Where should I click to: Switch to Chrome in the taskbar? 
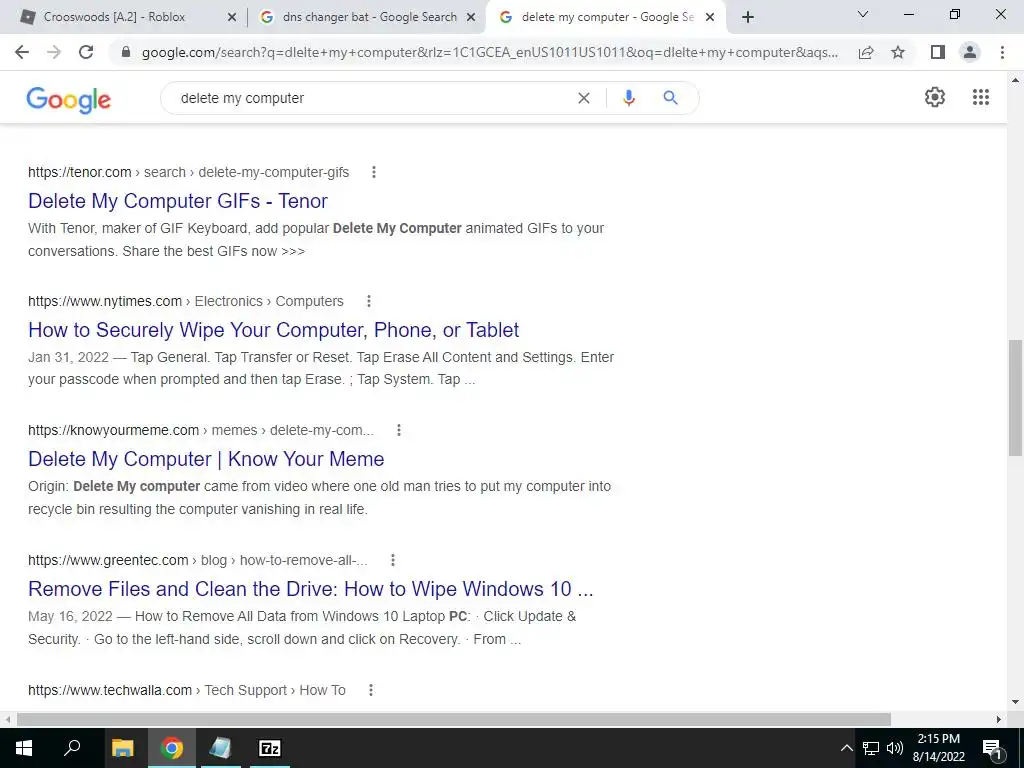(172, 748)
